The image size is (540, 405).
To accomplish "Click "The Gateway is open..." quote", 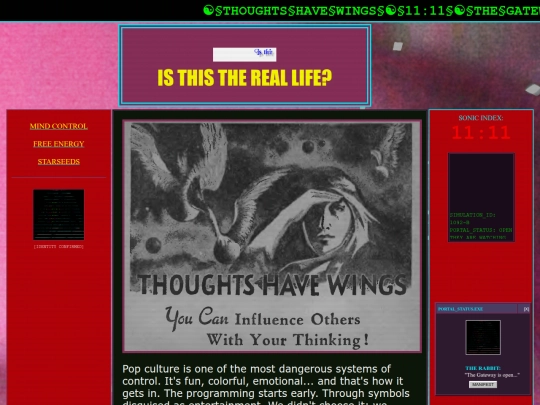I will pos(492,375).
